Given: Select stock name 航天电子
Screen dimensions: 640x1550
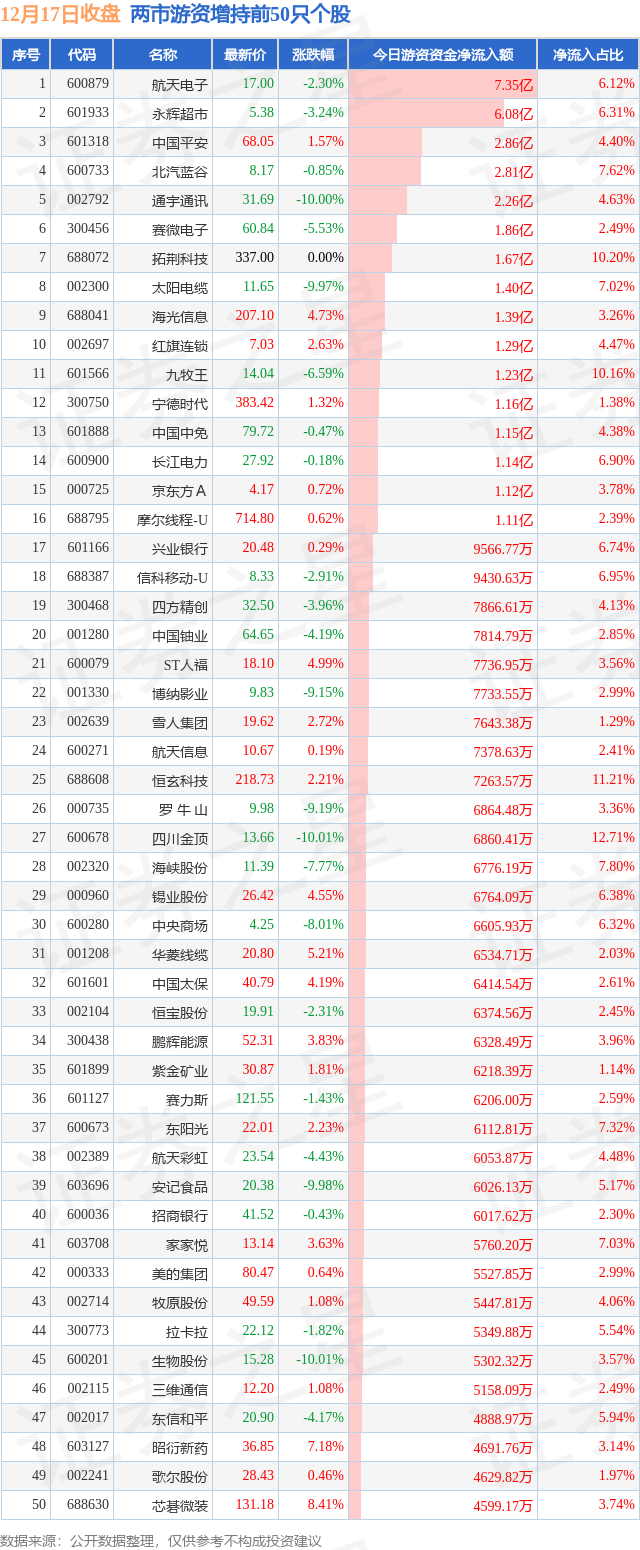Looking at the screenshot, I should pyautogui.click(x=180, y=84).
